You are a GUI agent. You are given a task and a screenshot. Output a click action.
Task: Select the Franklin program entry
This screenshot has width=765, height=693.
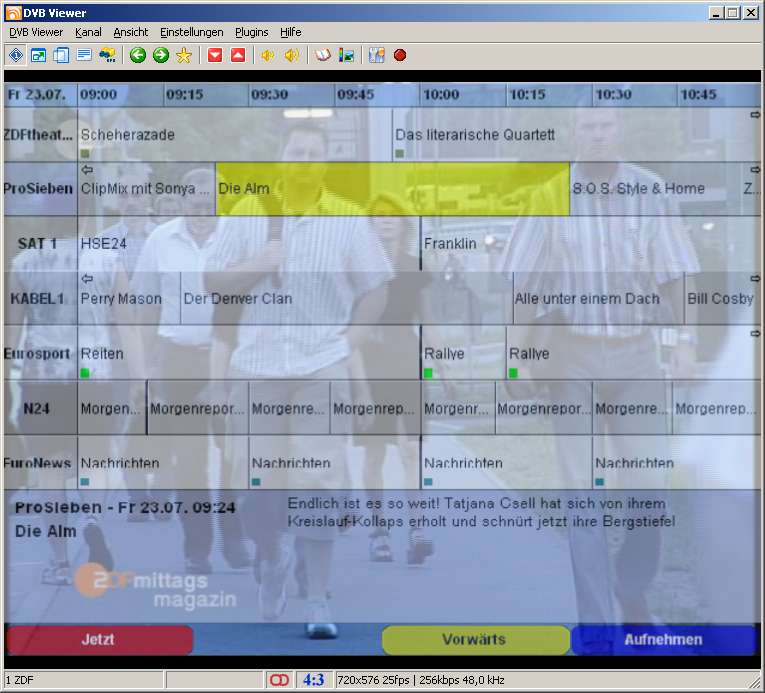591,244
